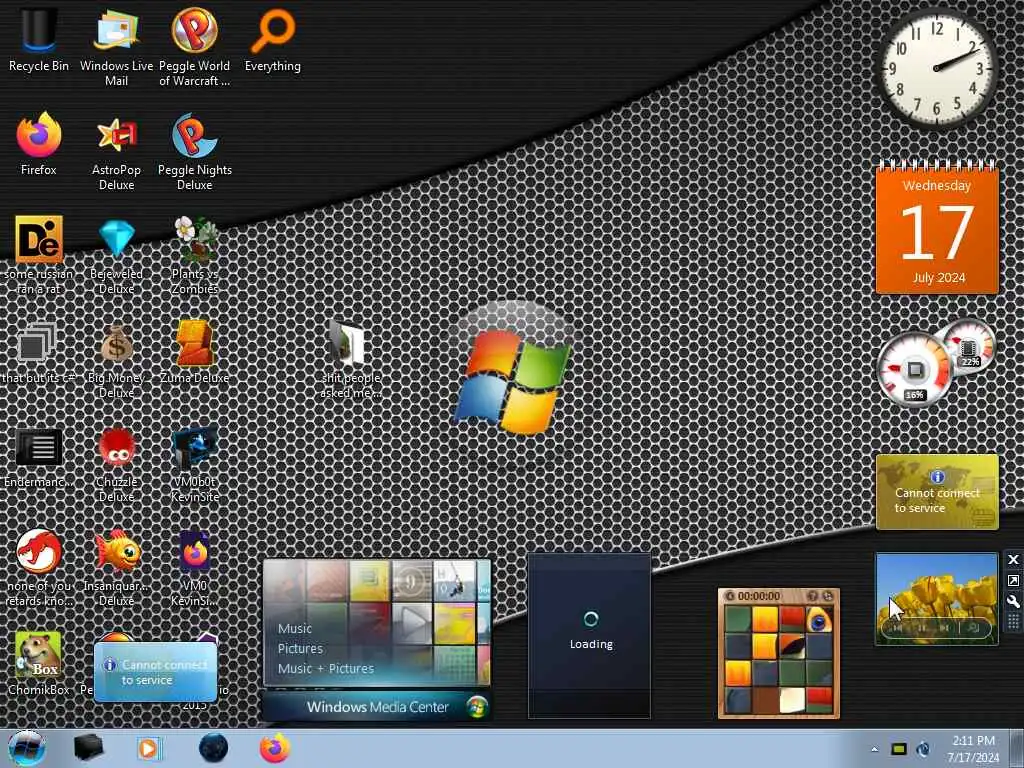The image size is (1024, 768).
Task: Show hidden system tray icons arrow
Action: [x=874, y=749]
